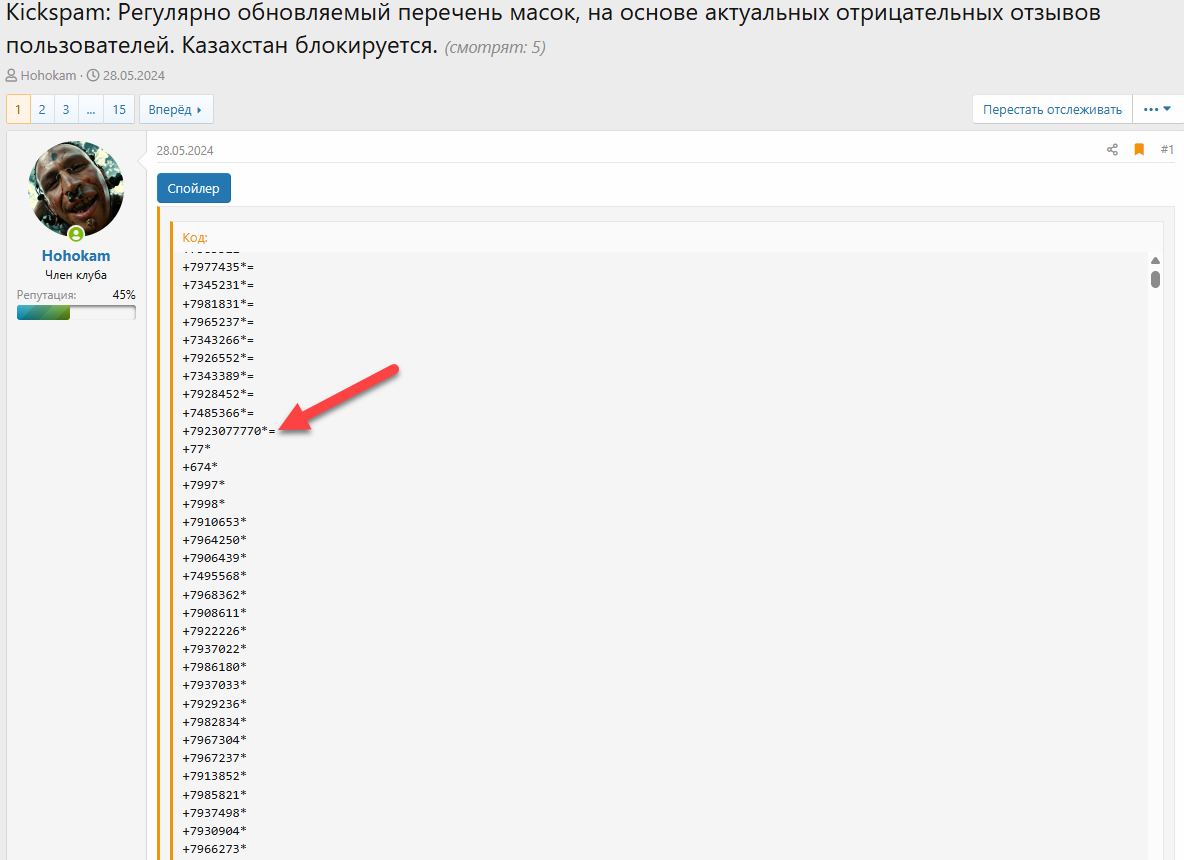This screenshot has width=1184, height=860.
Task: Click the code line +7343266*=
Action: [x=218, y=340]
